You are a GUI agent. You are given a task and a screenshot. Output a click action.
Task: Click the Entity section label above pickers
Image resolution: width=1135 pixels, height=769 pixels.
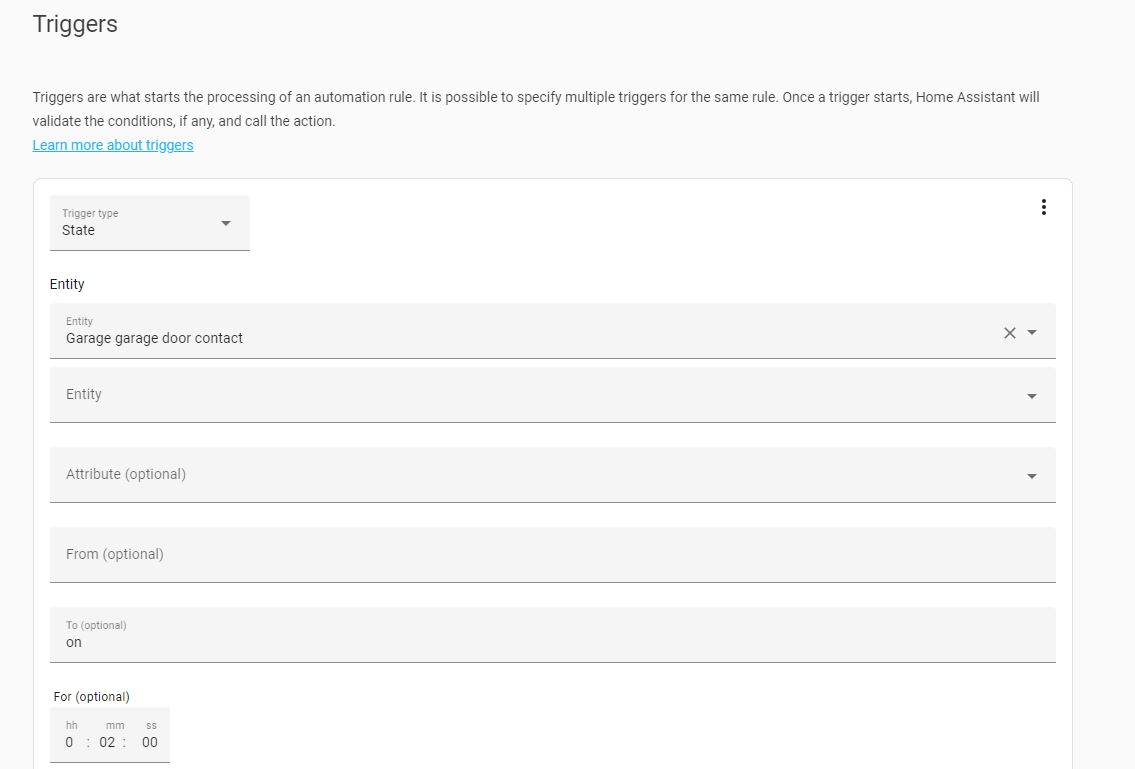tap(67, 285)
